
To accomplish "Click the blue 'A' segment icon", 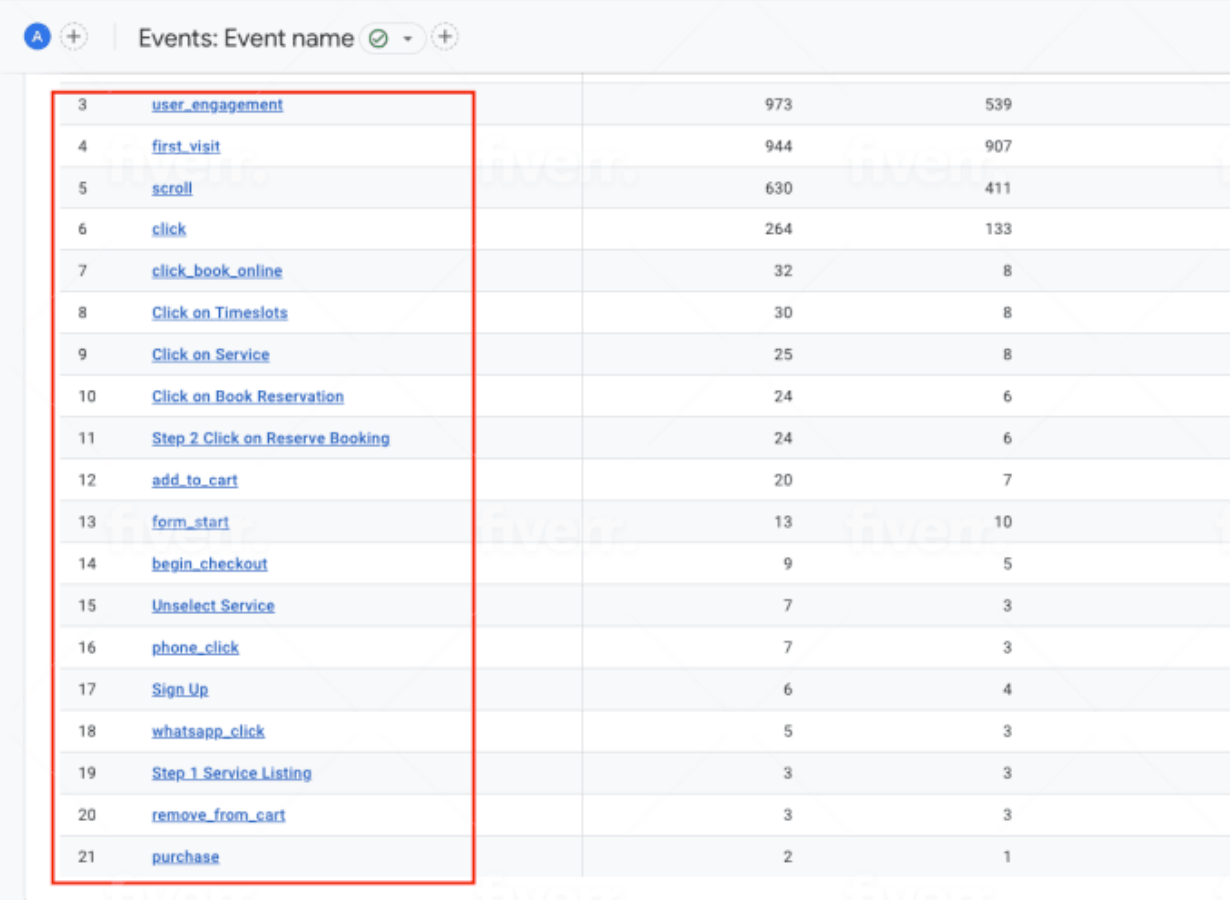I will (37, 37).
